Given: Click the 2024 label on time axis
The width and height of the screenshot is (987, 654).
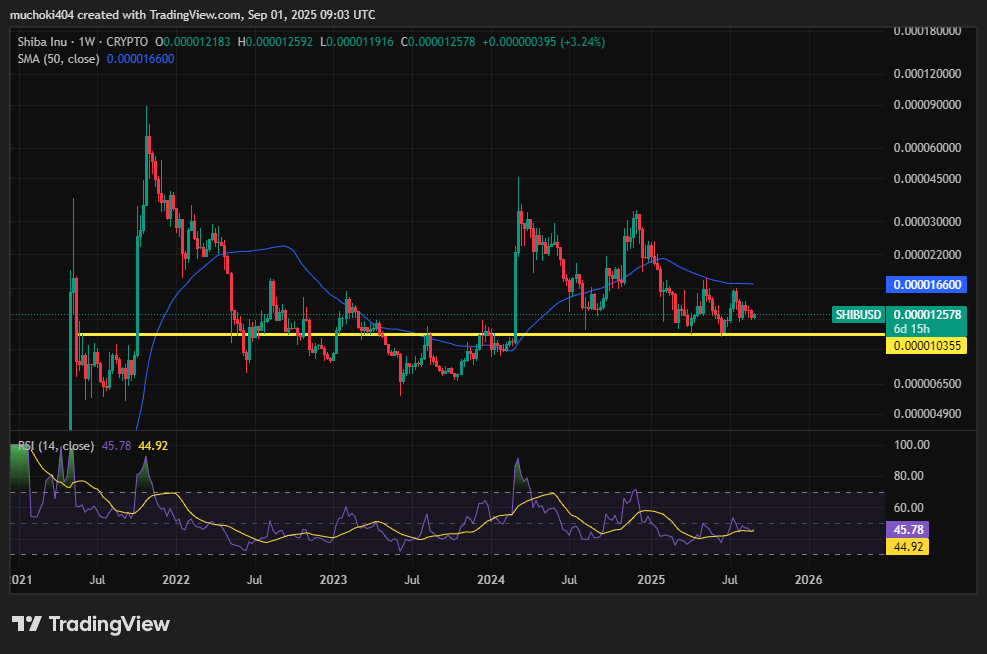Looking at the screenshot, I should [492, 579].
